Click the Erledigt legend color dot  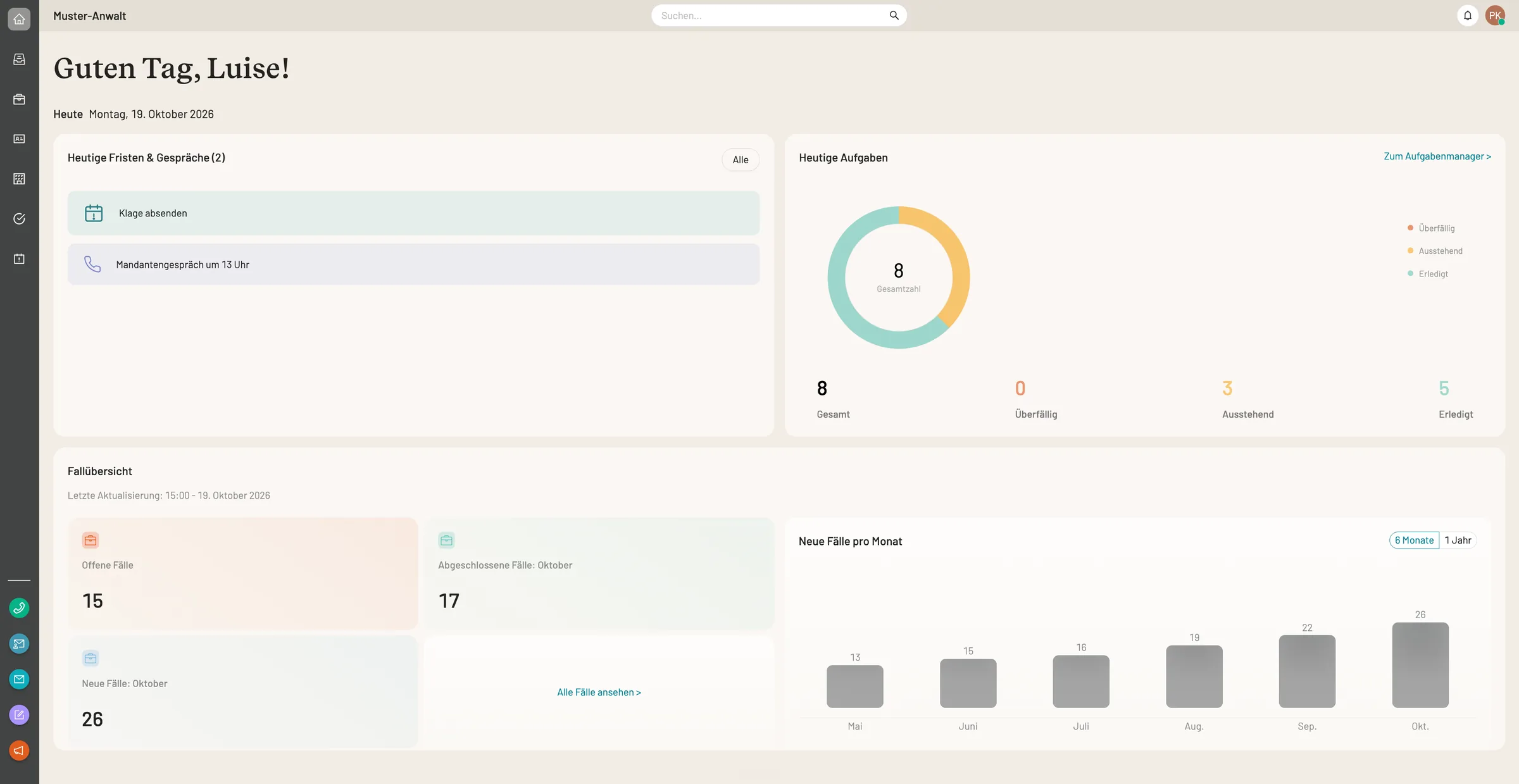(1410, 273)
